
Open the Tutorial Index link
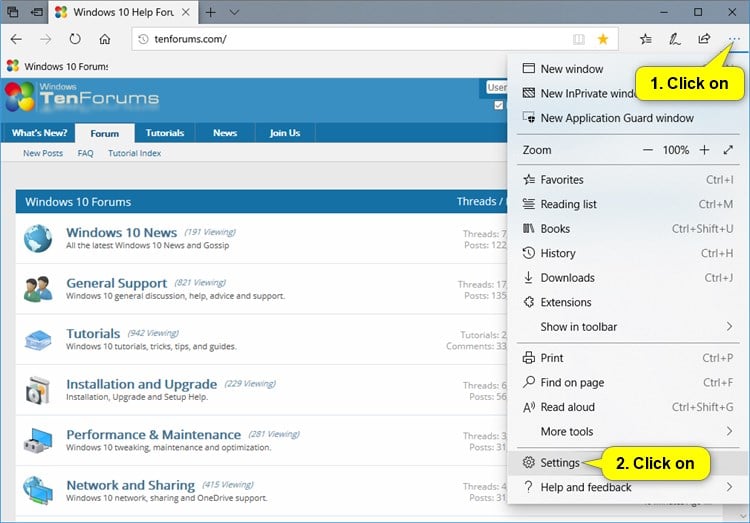(134, 153)
